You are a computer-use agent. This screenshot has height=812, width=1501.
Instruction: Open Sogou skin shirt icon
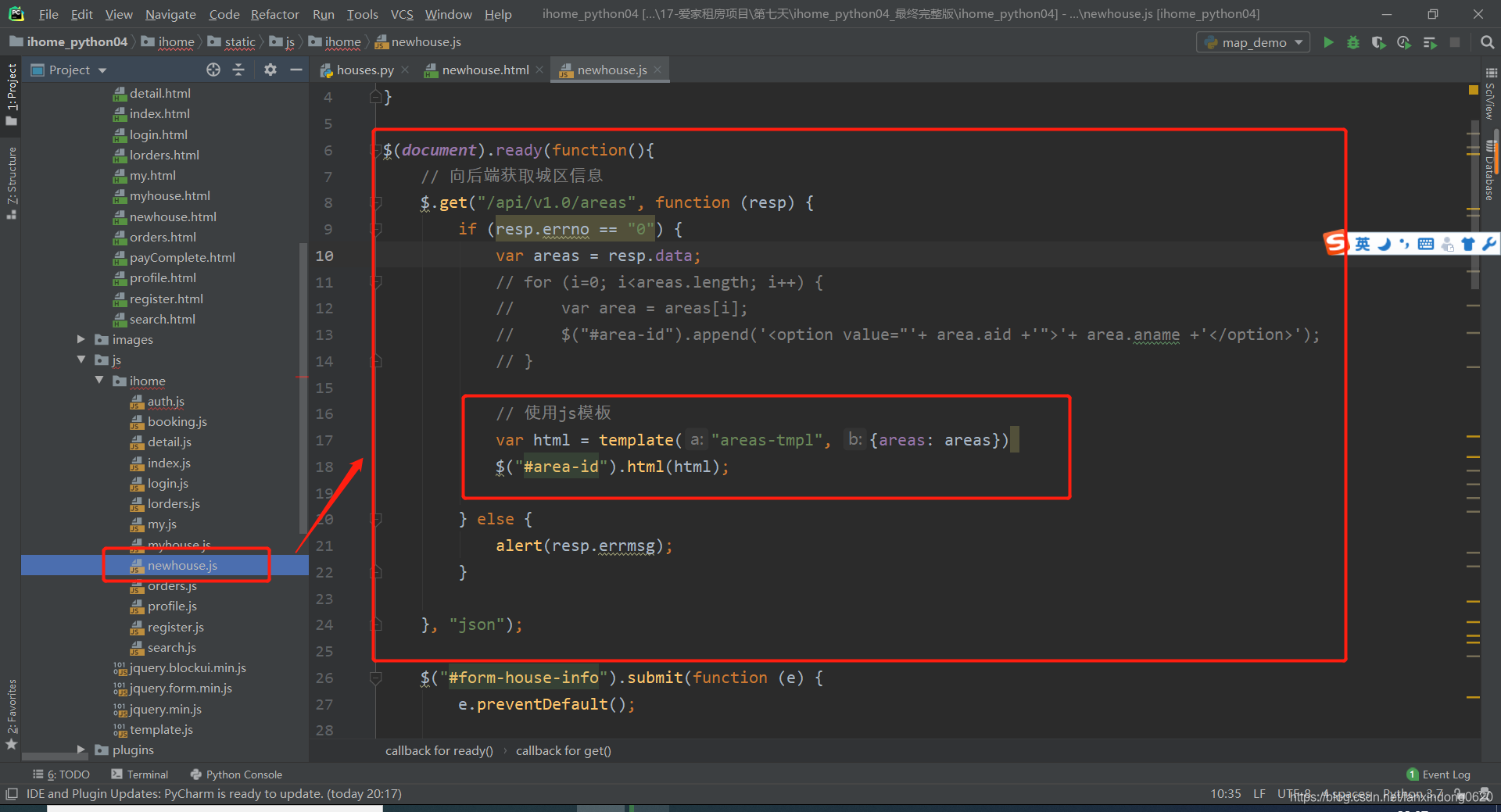(1468, 244)
